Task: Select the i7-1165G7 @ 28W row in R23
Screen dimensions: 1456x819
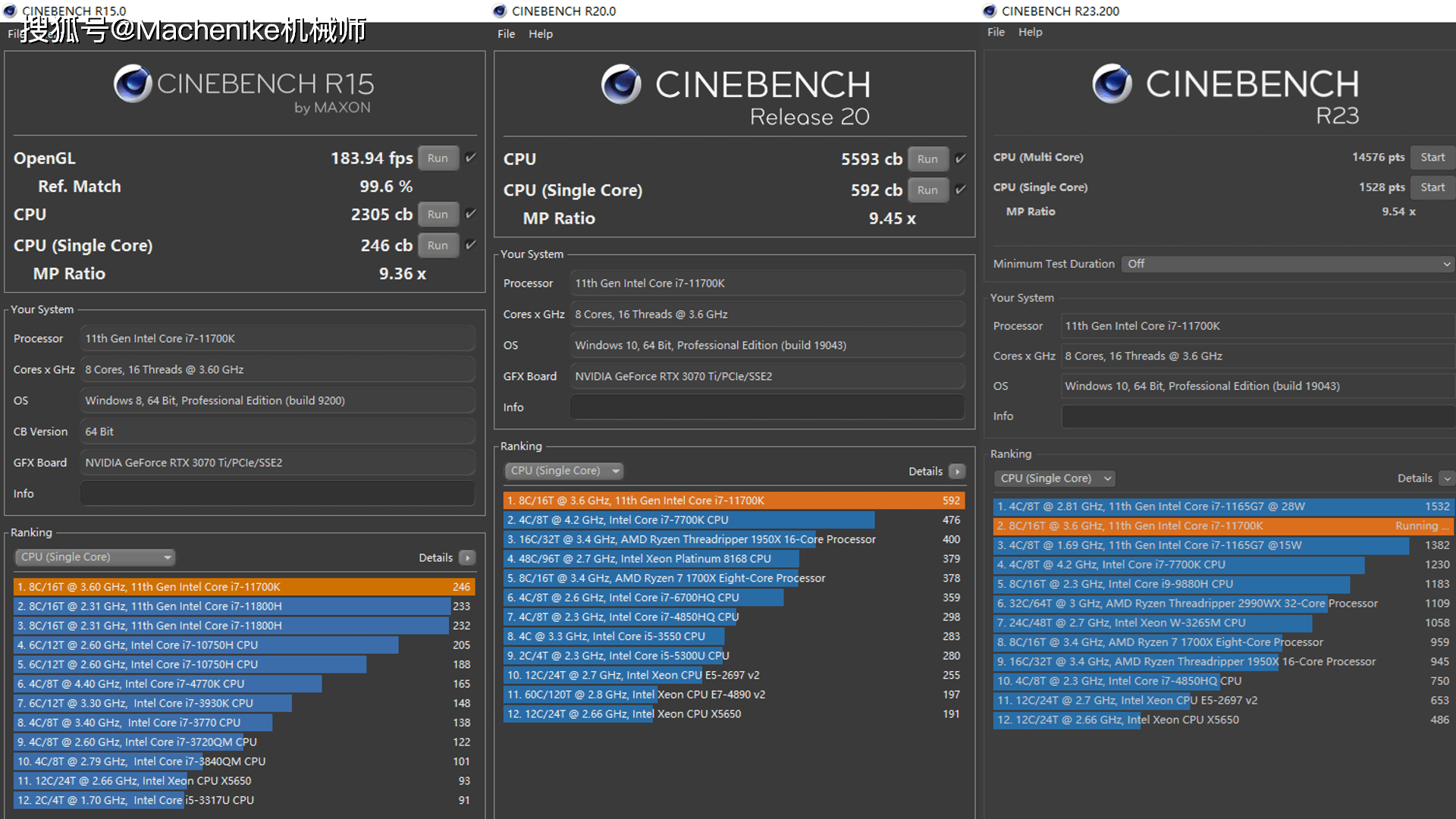Action: [x=1224, y=507]
